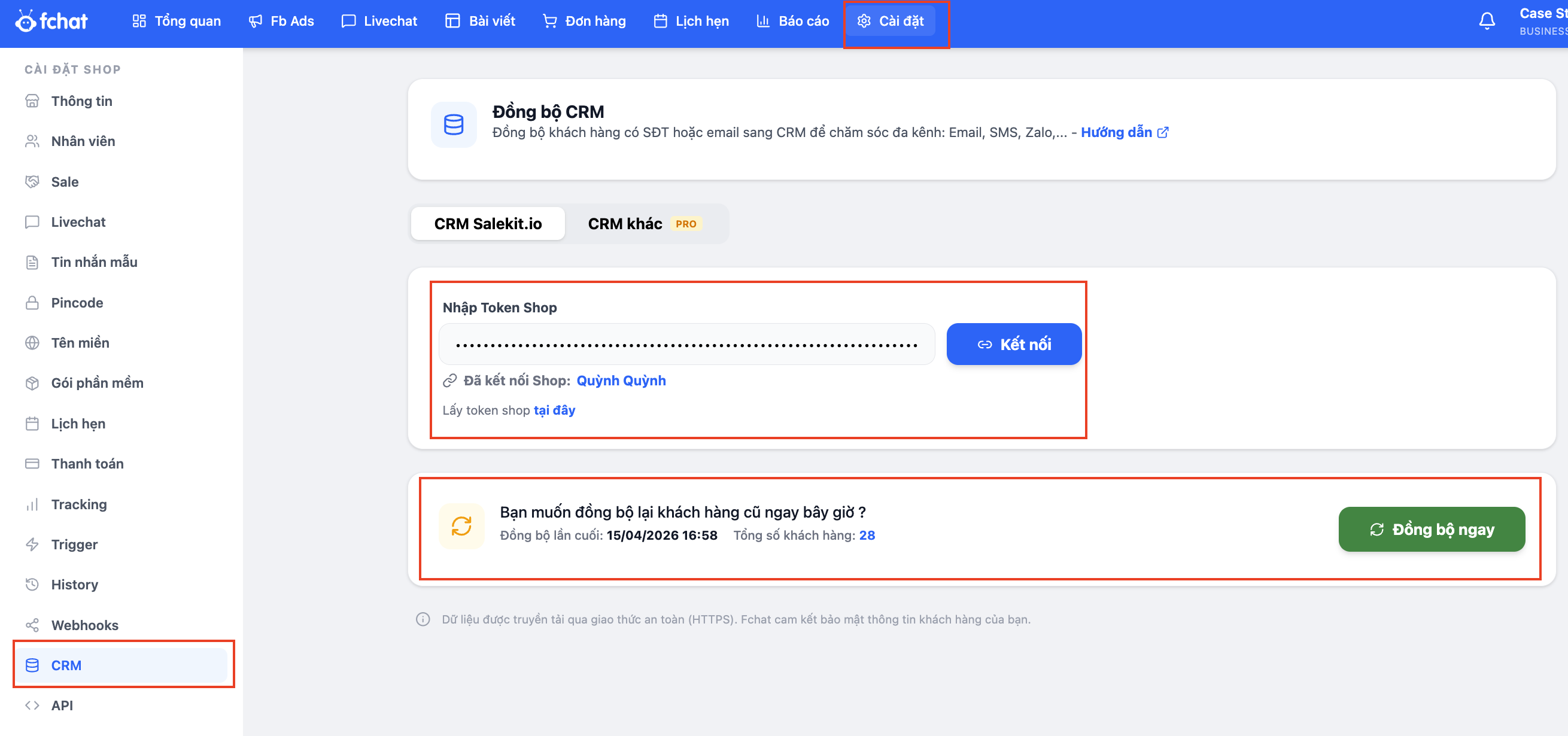Click the Trigger lightning icon

point(32,545)
